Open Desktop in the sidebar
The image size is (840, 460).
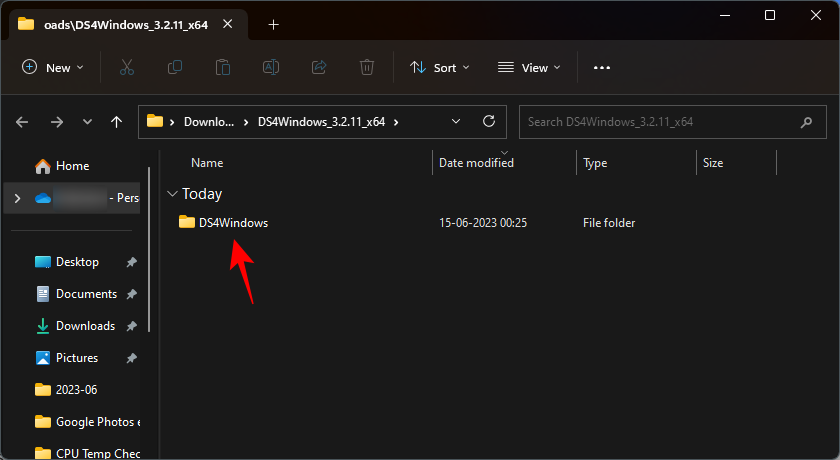pos(67,262)
